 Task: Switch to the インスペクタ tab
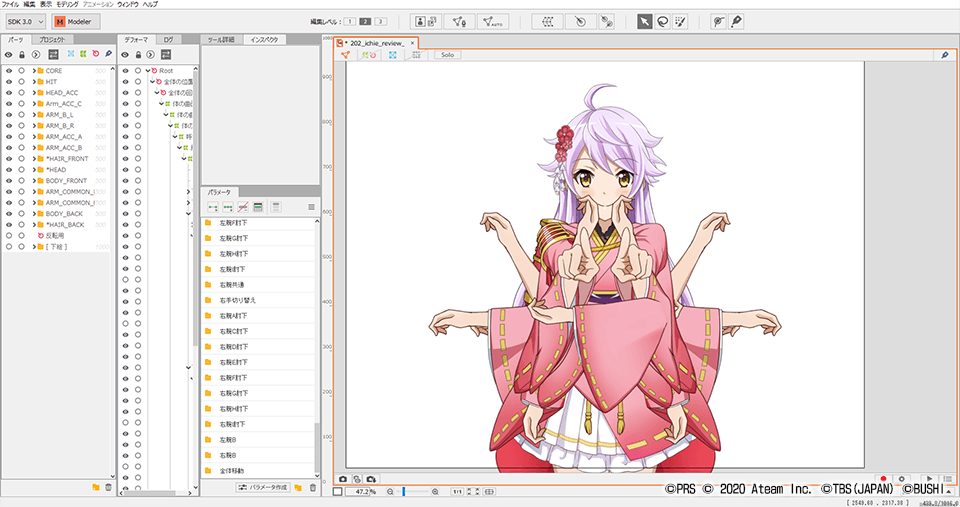point(264,39)
